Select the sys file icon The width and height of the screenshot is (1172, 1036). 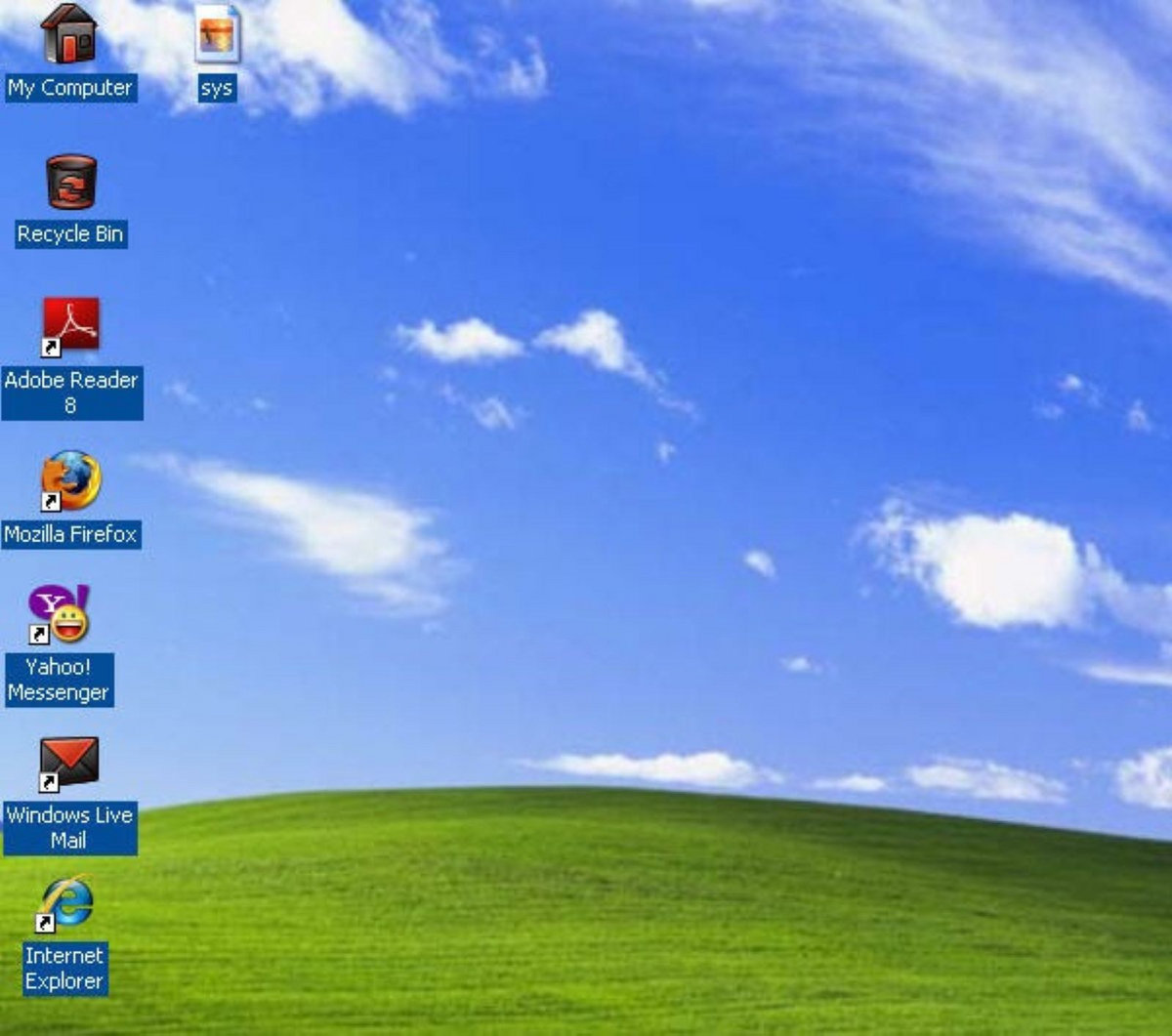(217, 34)
